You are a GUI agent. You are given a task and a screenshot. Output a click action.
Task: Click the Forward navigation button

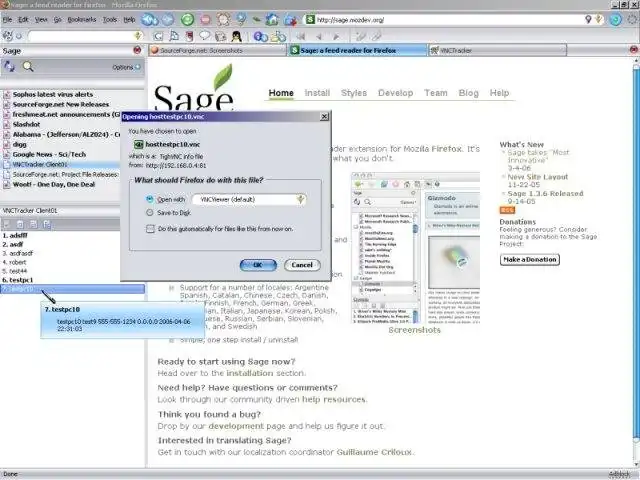[x=168, y=19]
